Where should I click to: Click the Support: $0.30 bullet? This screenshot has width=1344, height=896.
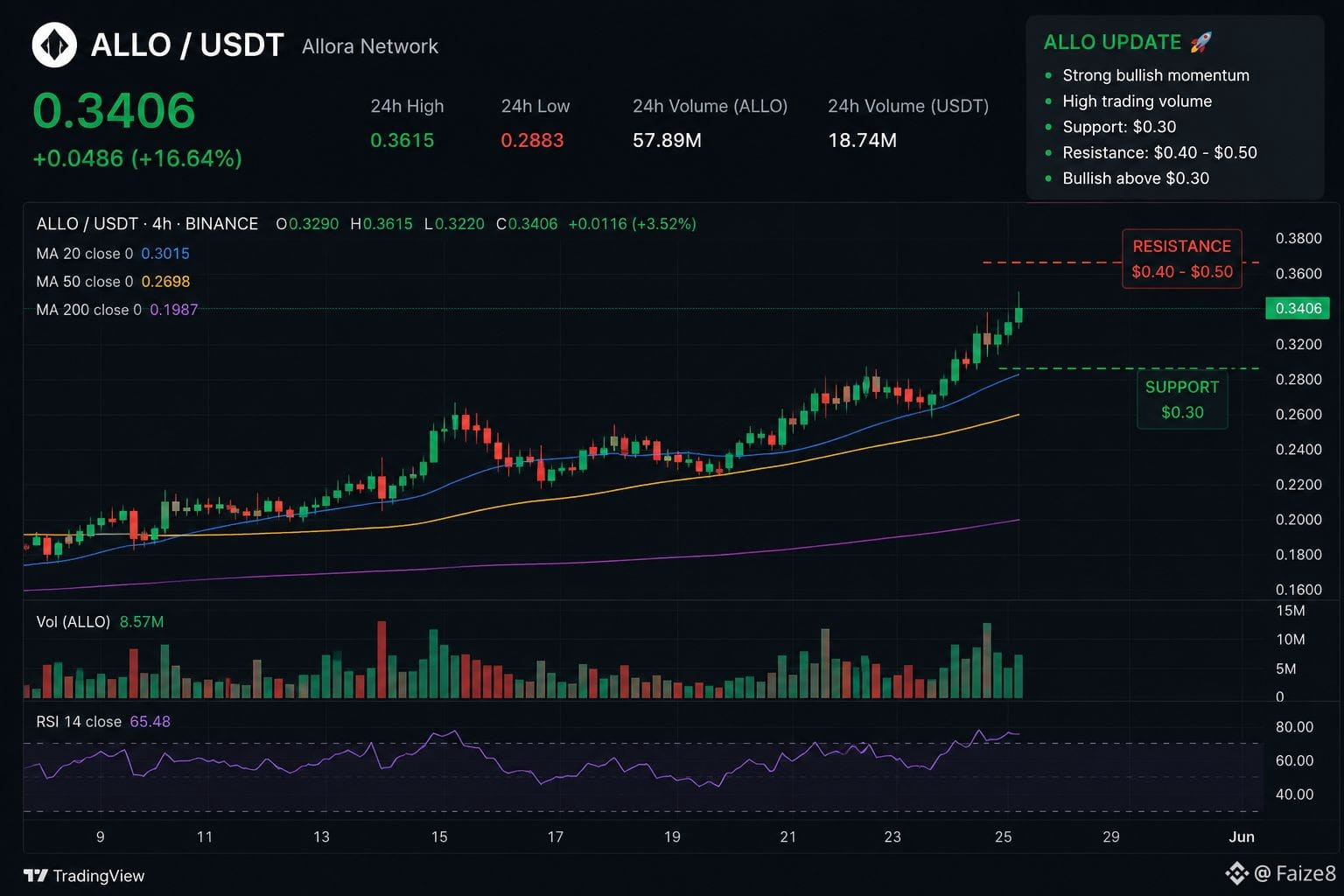1119,127
